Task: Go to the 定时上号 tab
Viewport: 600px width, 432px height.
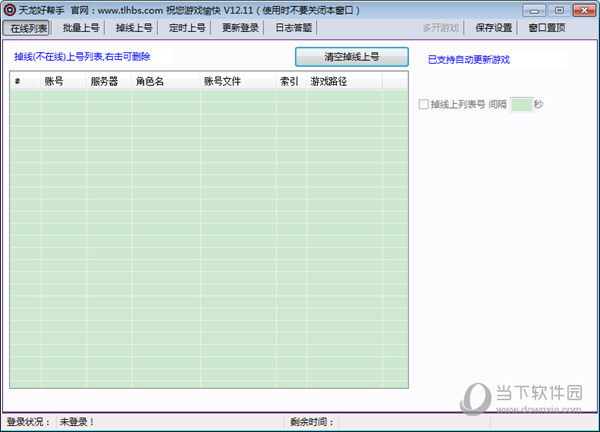Action: tap(187, 28)
